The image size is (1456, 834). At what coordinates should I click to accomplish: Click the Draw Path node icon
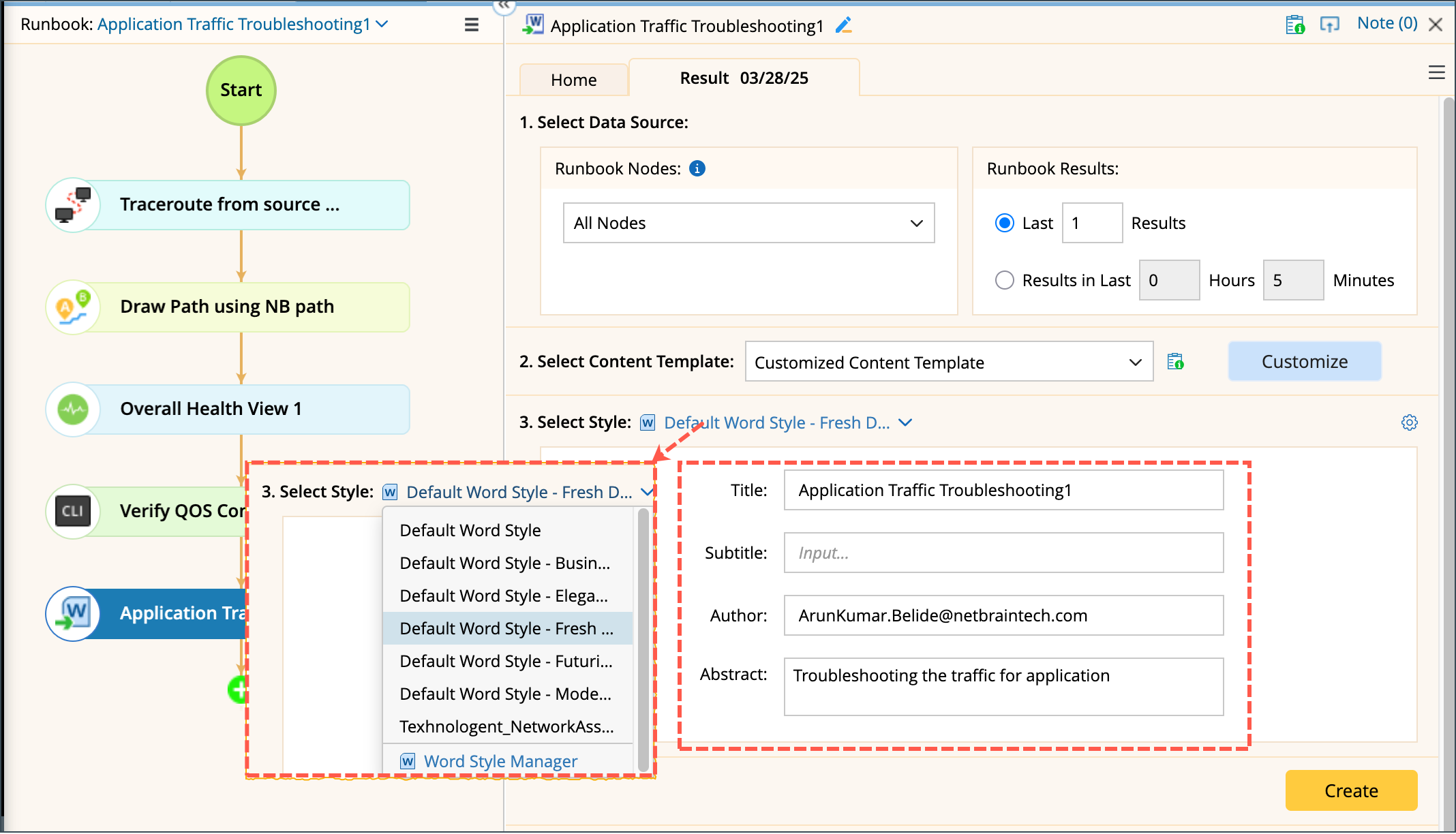(x=74, y=307)
